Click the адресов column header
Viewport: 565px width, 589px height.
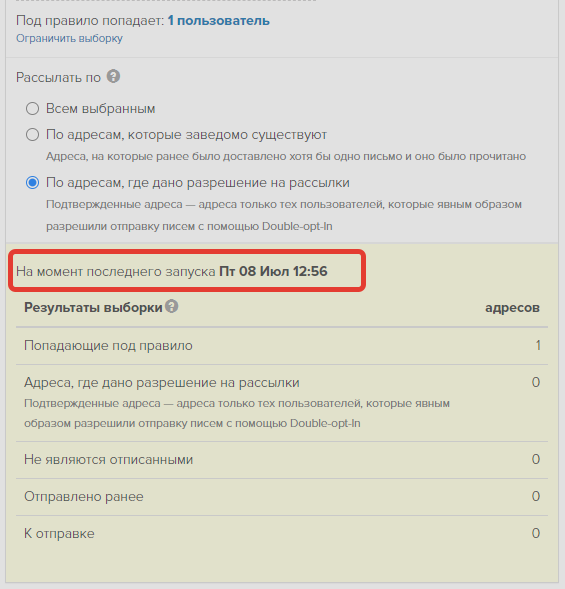pos(512,308)
